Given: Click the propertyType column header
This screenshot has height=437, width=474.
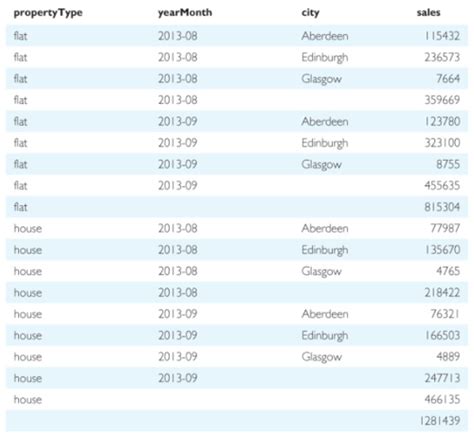Looking at the screenshot, I should click(48, 13).
